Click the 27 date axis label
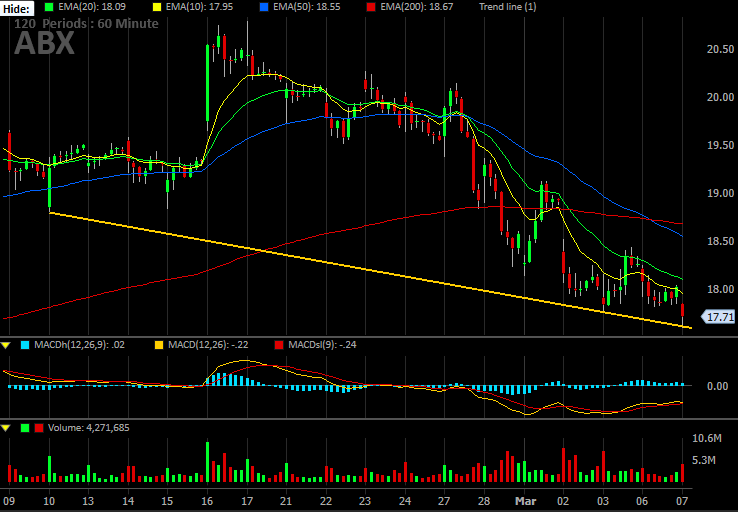The image size is (738, 512). (x=445, y=500)
